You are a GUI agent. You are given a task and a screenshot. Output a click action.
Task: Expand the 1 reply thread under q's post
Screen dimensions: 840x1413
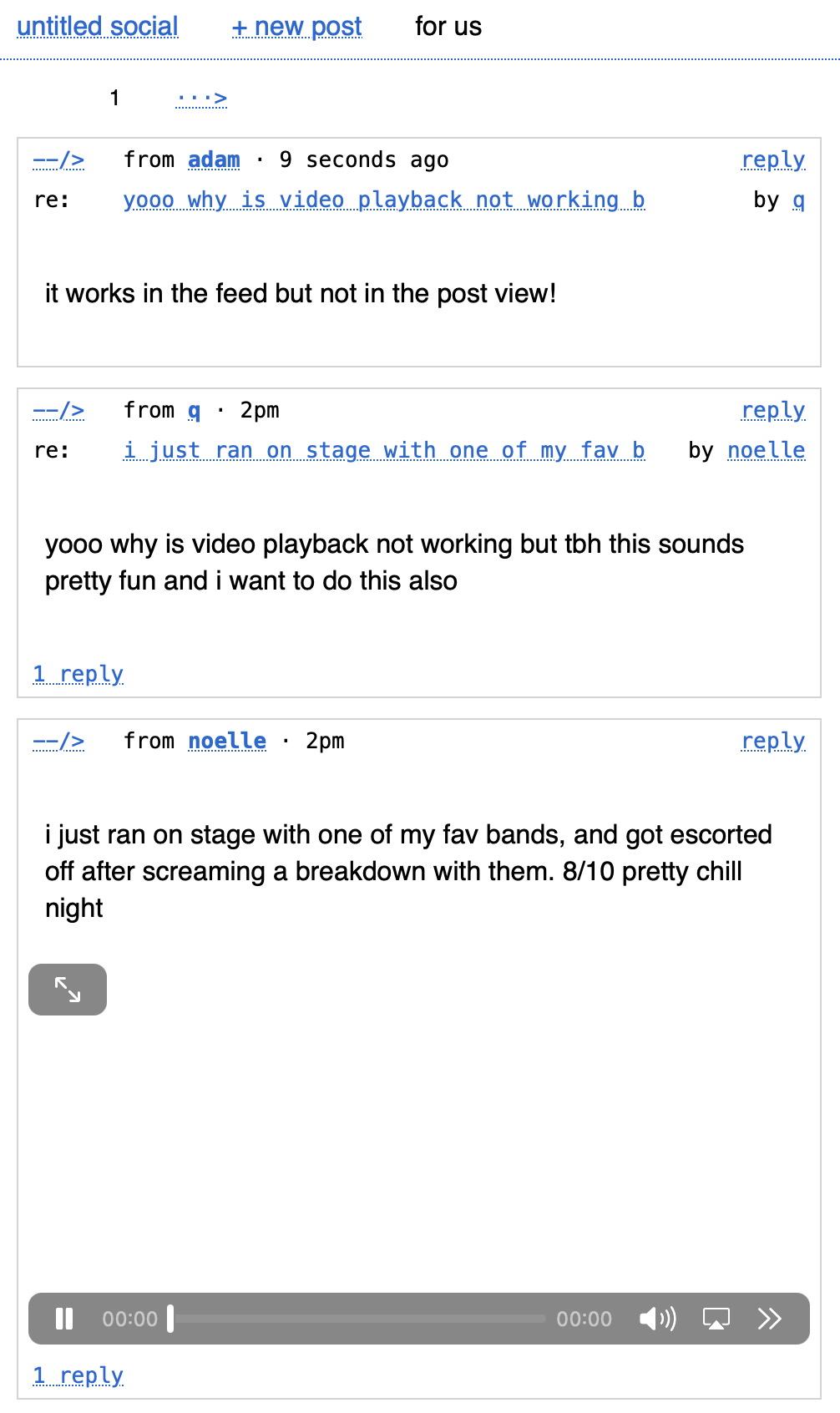(x=78, y=674)
